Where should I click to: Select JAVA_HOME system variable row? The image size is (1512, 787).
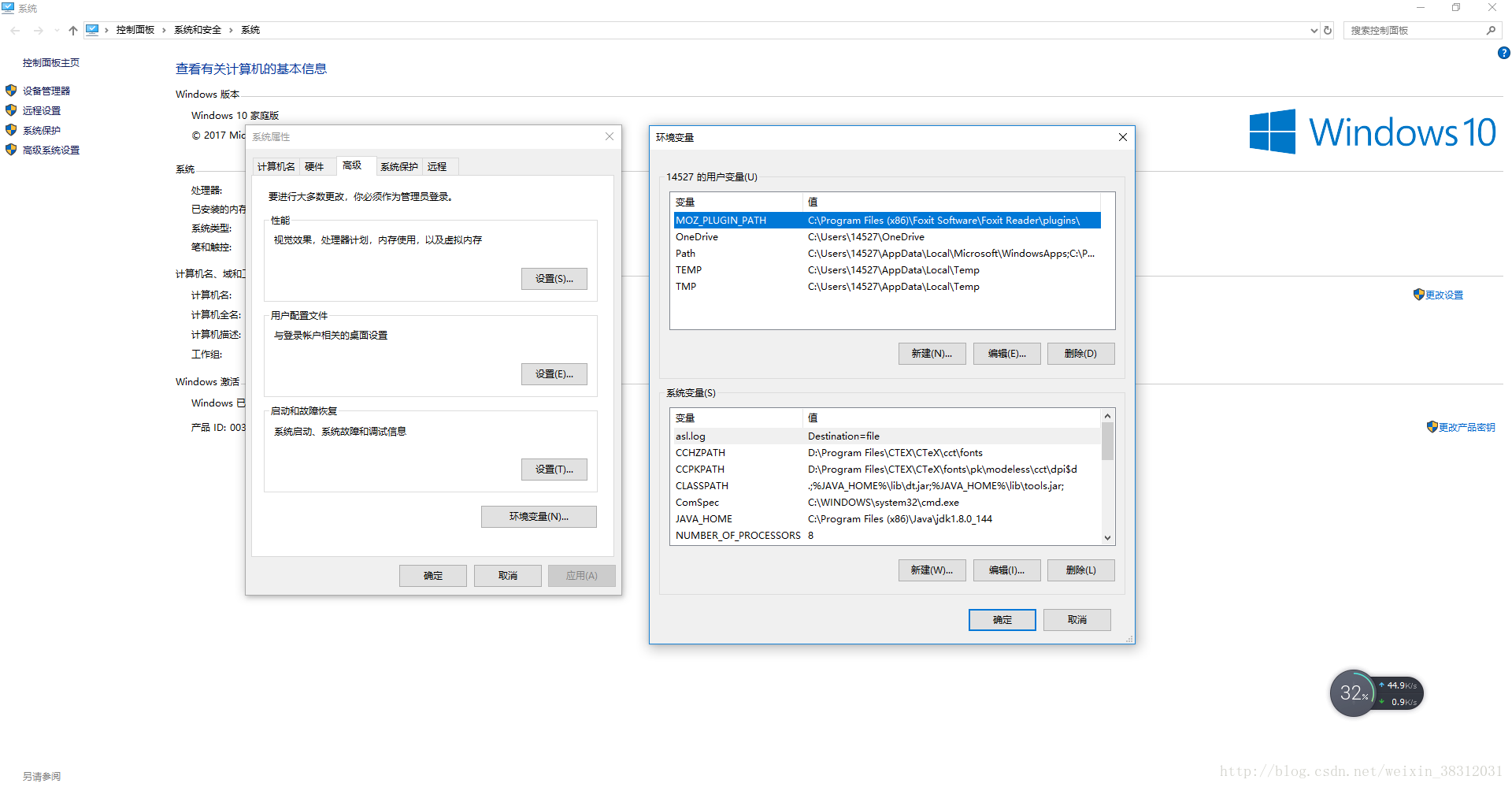887,519
